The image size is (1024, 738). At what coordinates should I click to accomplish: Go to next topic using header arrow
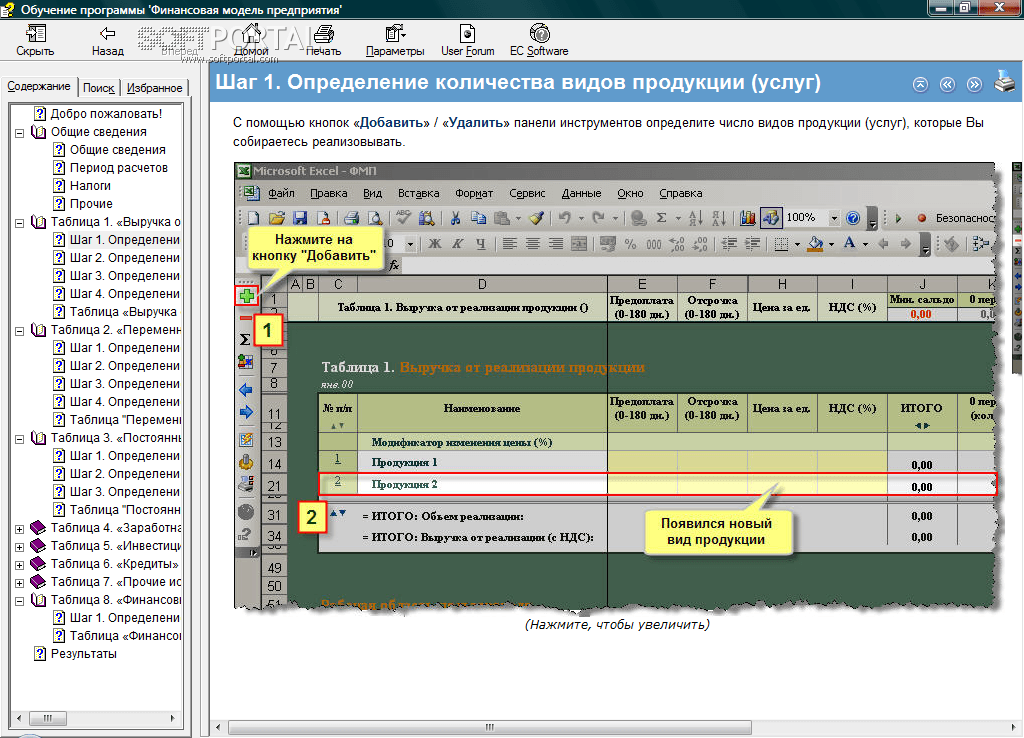(973, 85)
